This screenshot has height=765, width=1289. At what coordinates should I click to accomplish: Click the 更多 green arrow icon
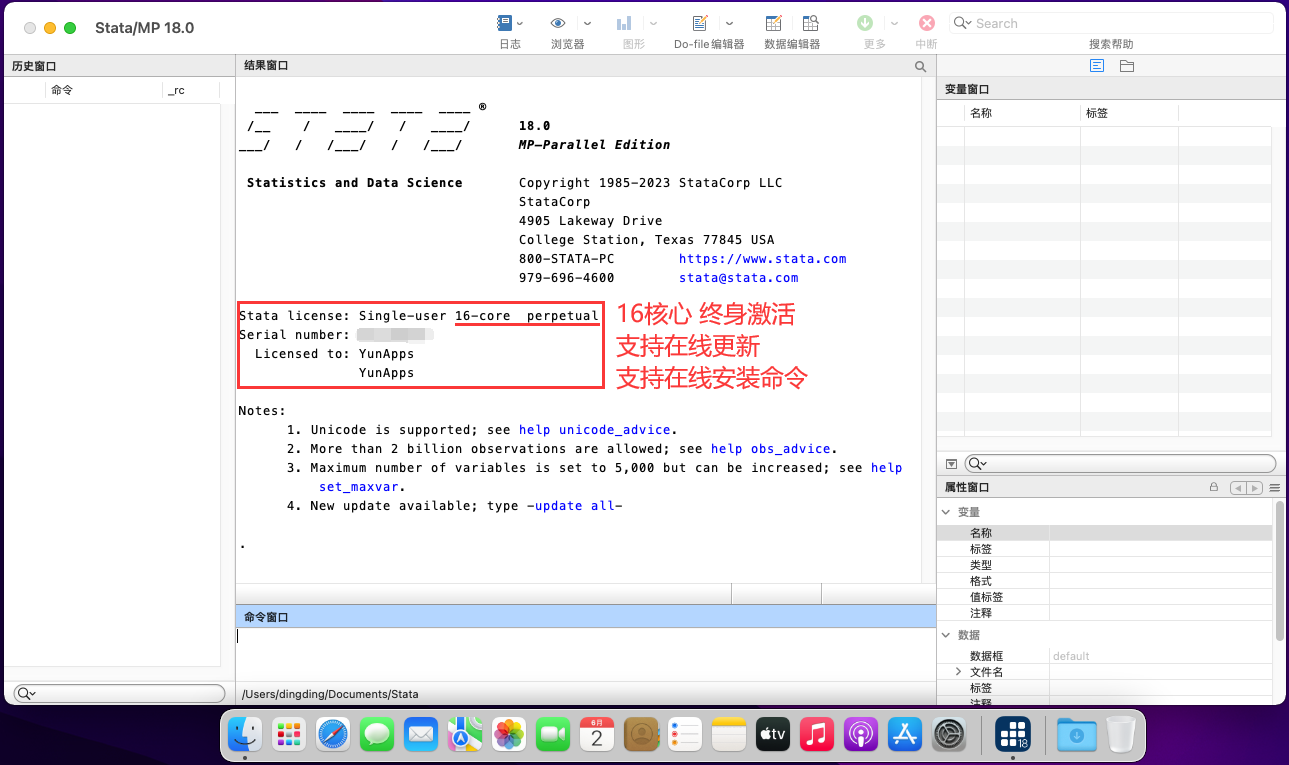[865, 23]
